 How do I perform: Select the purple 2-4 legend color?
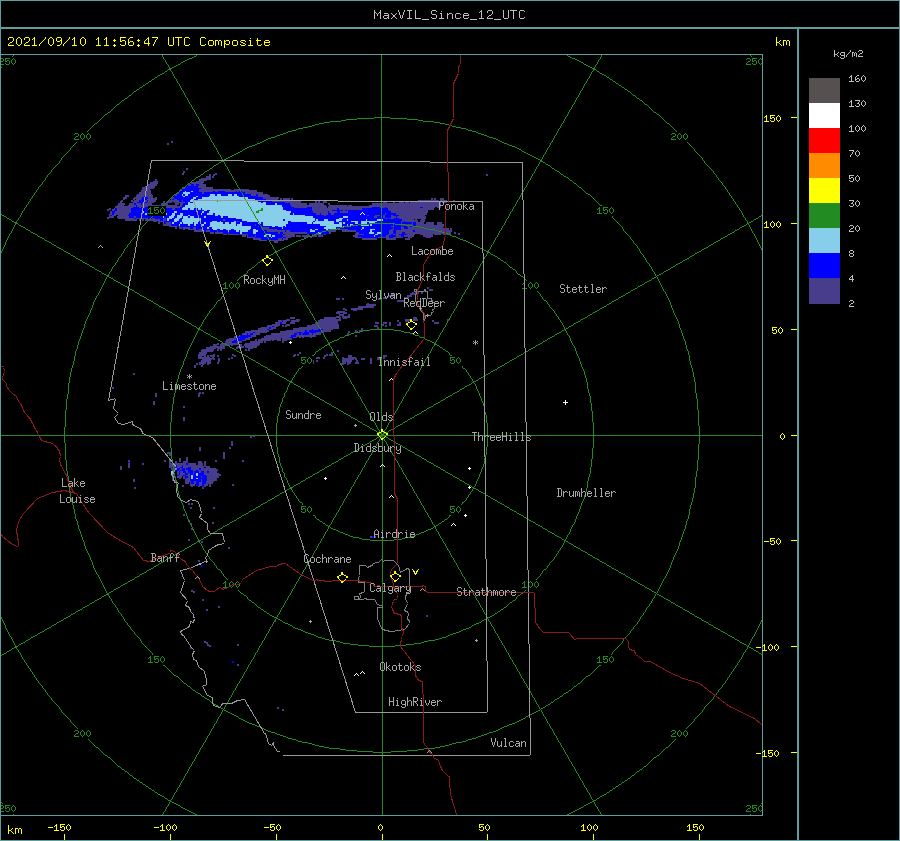point(824,290)
